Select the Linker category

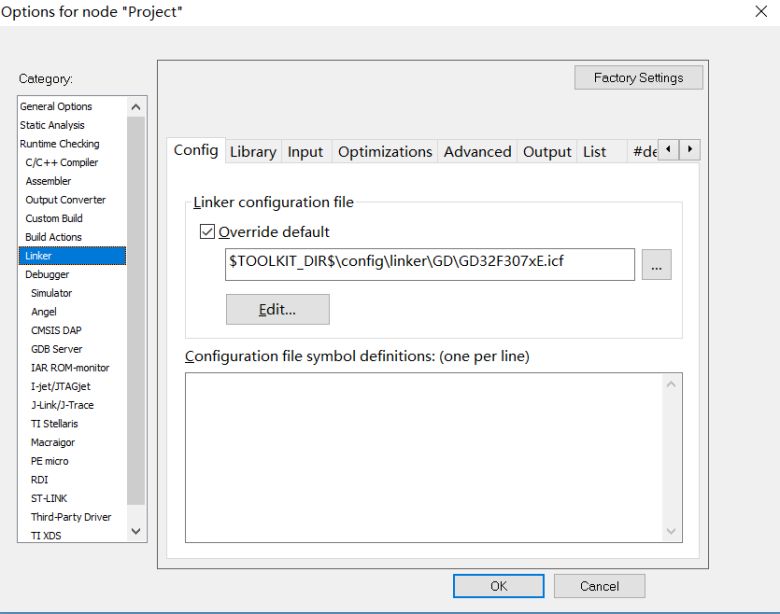tap(73, 256)
